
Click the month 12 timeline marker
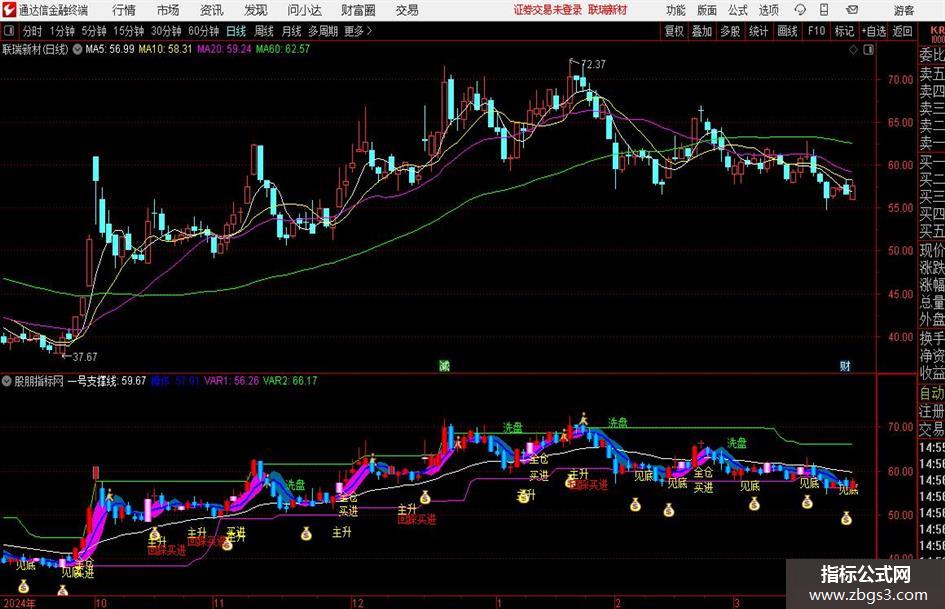tap(358, 603)
